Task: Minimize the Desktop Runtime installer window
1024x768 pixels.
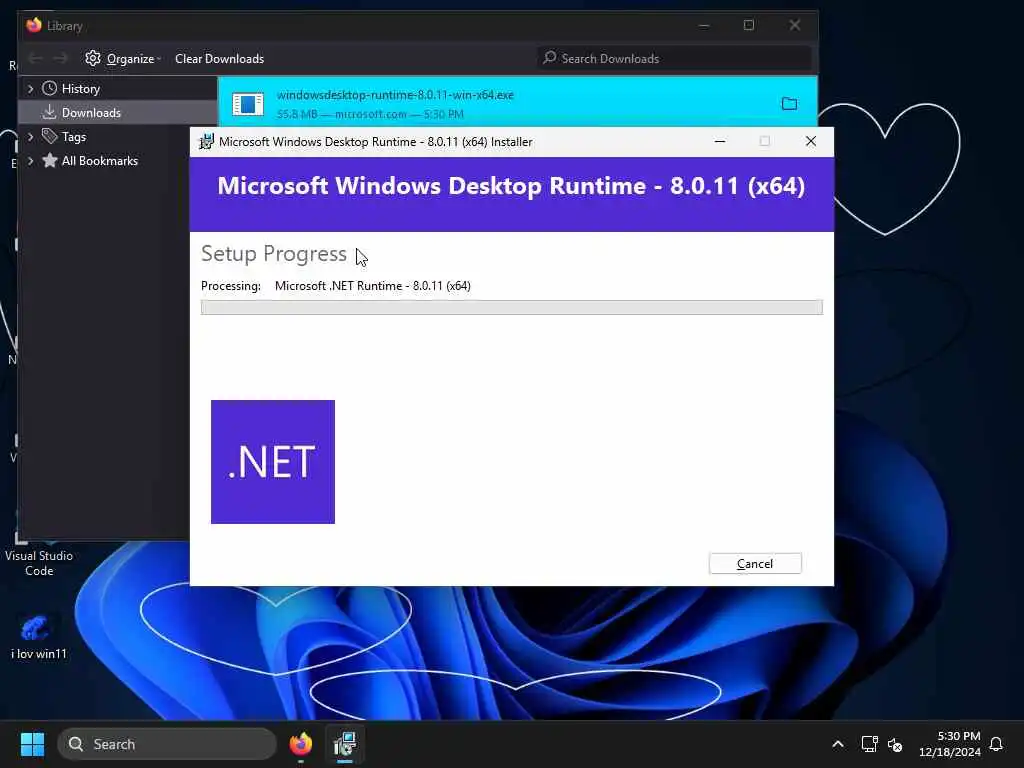Action: pyautogui.click(x=720, y=141)
